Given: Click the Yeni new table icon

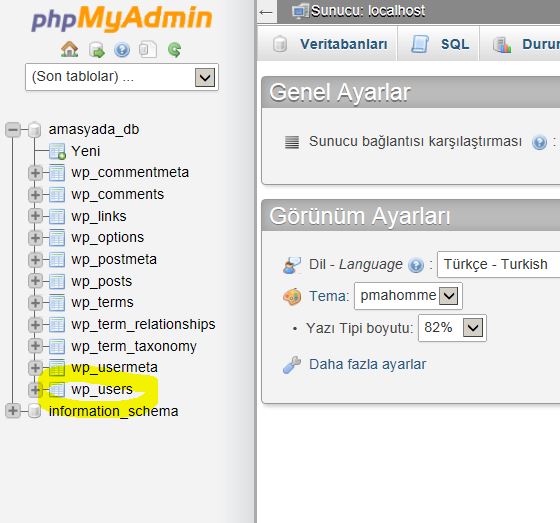Looking at the screenshot, I should click(57, 151).
